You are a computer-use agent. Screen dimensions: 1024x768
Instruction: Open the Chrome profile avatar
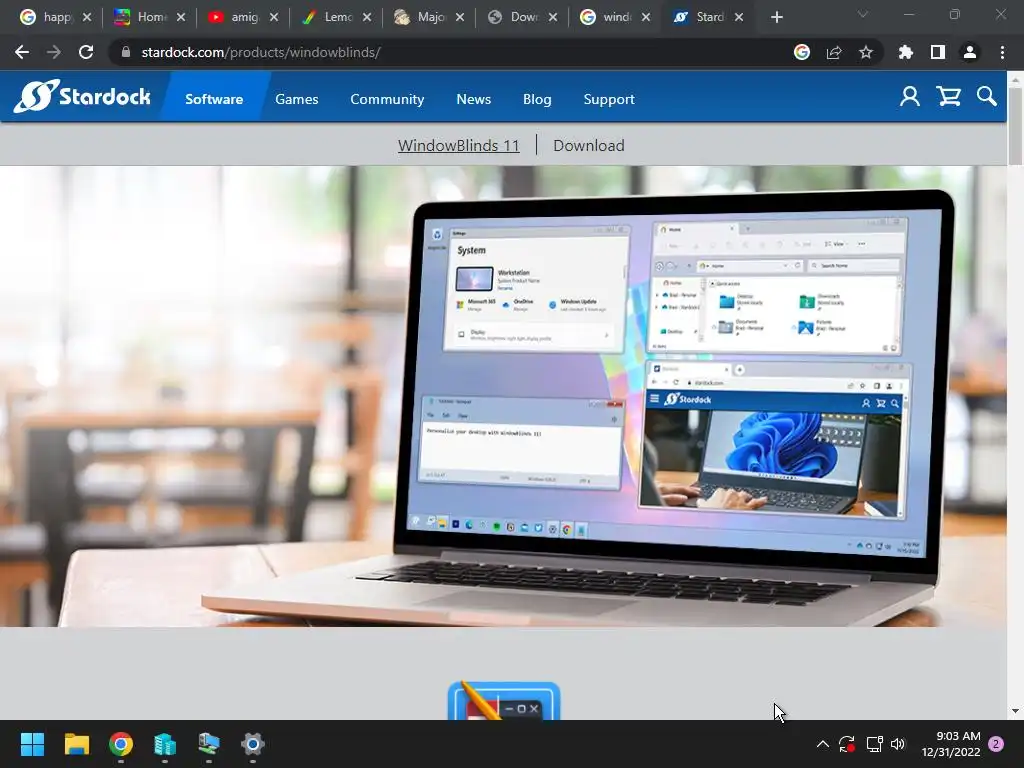970,52
